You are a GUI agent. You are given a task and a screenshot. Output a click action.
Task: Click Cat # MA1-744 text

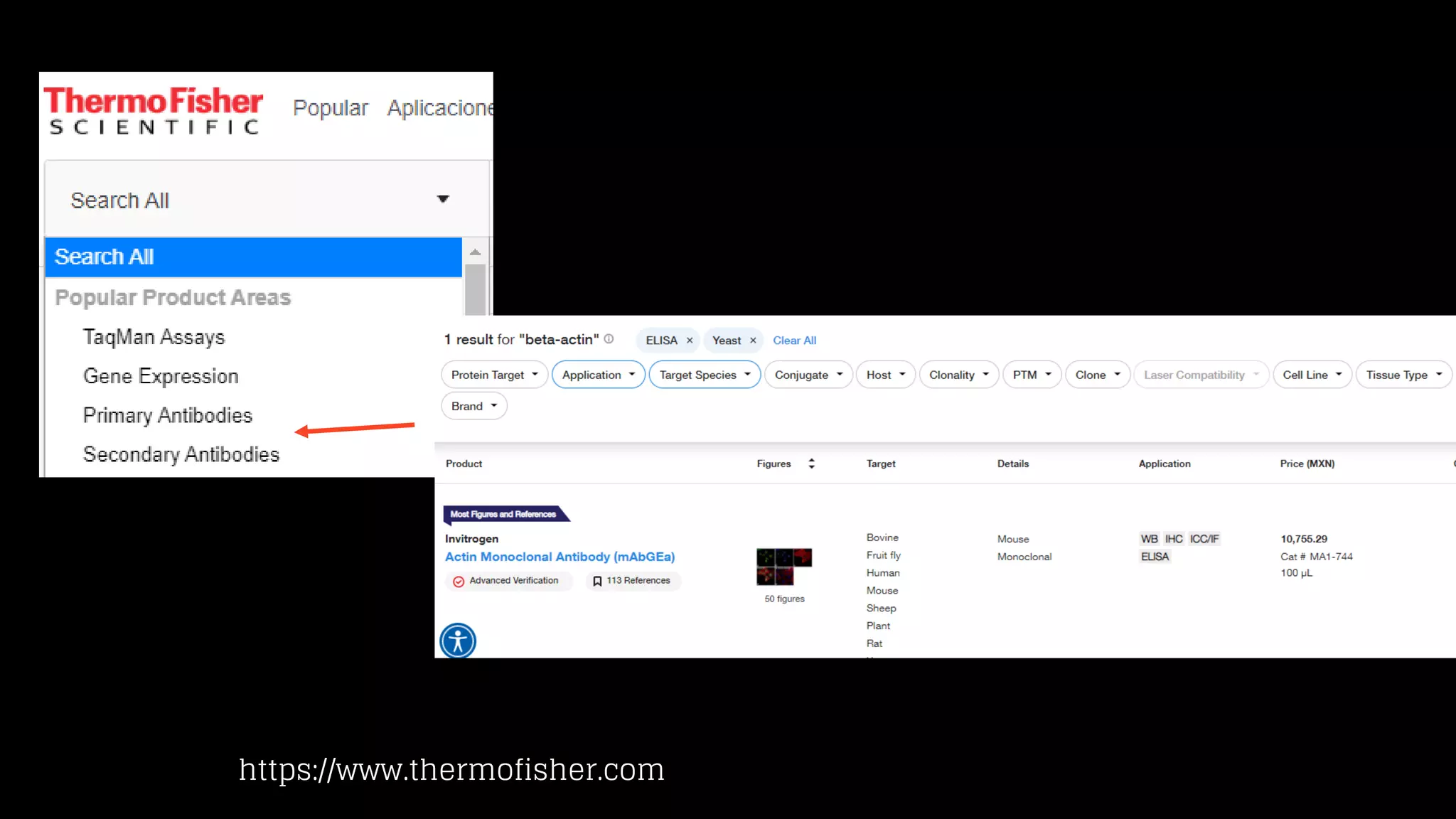pyautogui.click(x=1317, y=557)
